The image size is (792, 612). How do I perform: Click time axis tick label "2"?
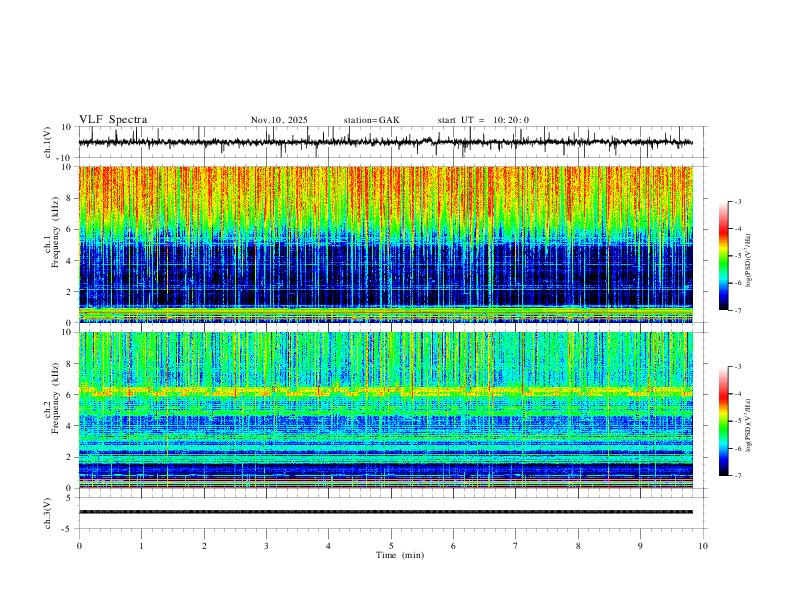click(204, 546)
